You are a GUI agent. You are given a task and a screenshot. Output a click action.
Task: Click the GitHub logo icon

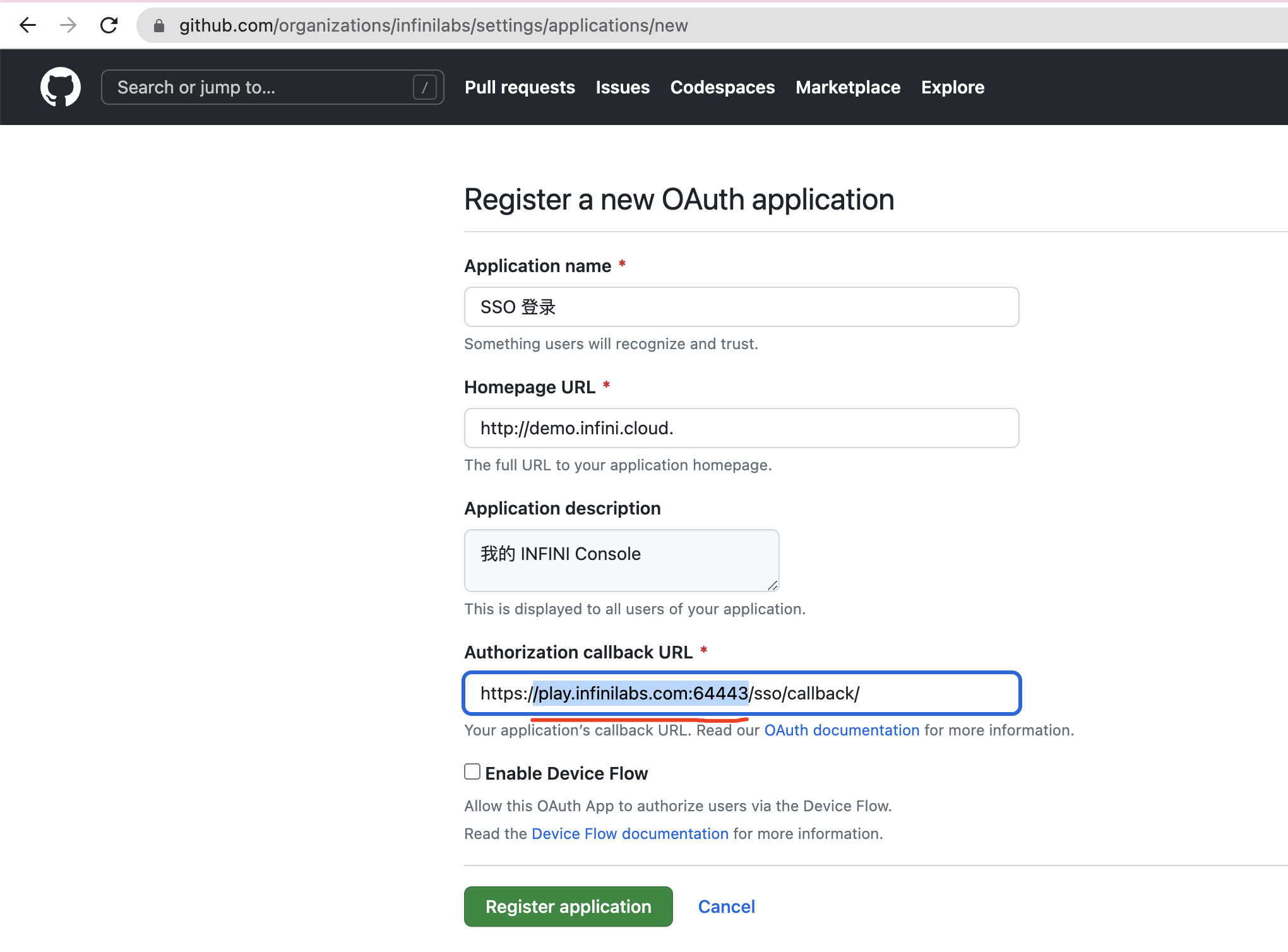pyautogui.click(x=61, y=86)
